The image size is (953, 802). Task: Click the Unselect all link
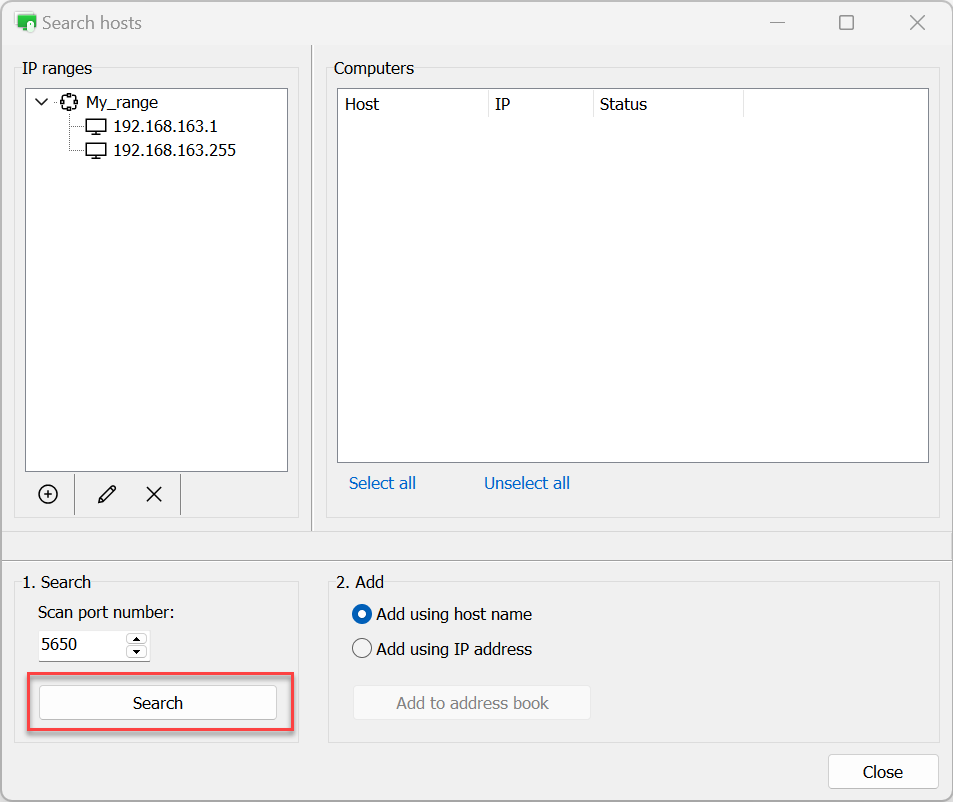527,483
